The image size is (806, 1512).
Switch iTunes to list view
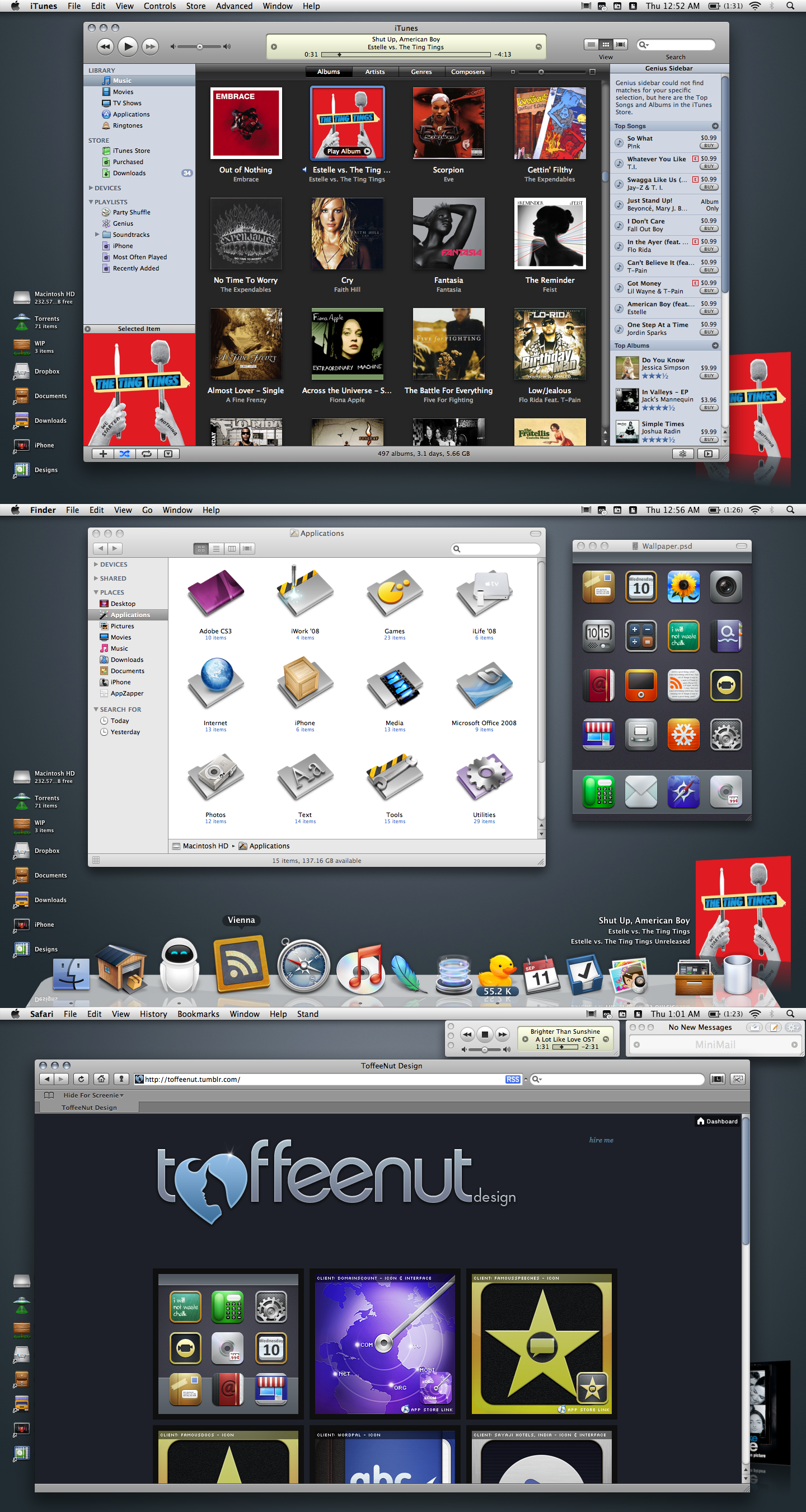(591, 45)
